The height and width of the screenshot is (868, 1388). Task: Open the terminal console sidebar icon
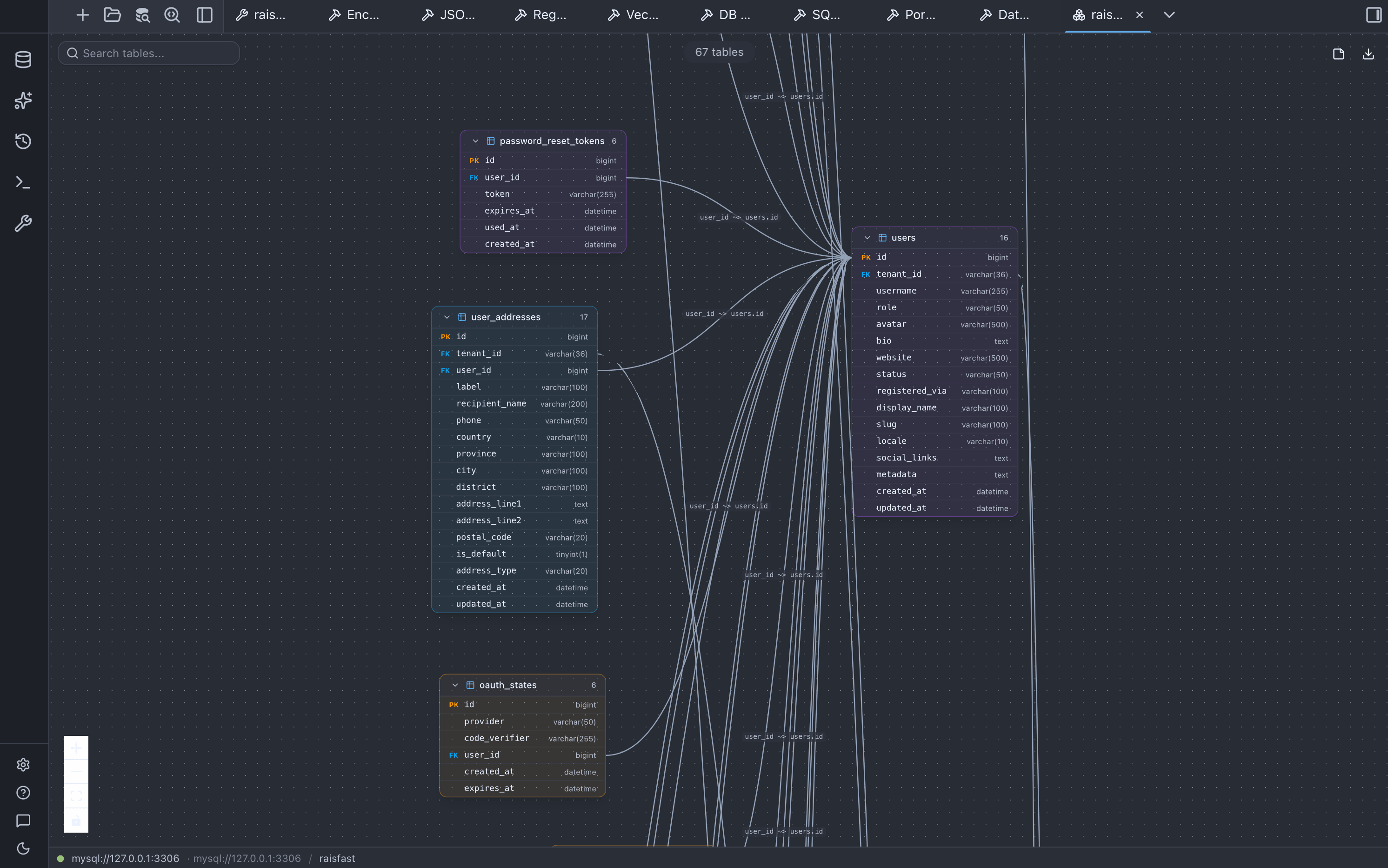point(23,182)
